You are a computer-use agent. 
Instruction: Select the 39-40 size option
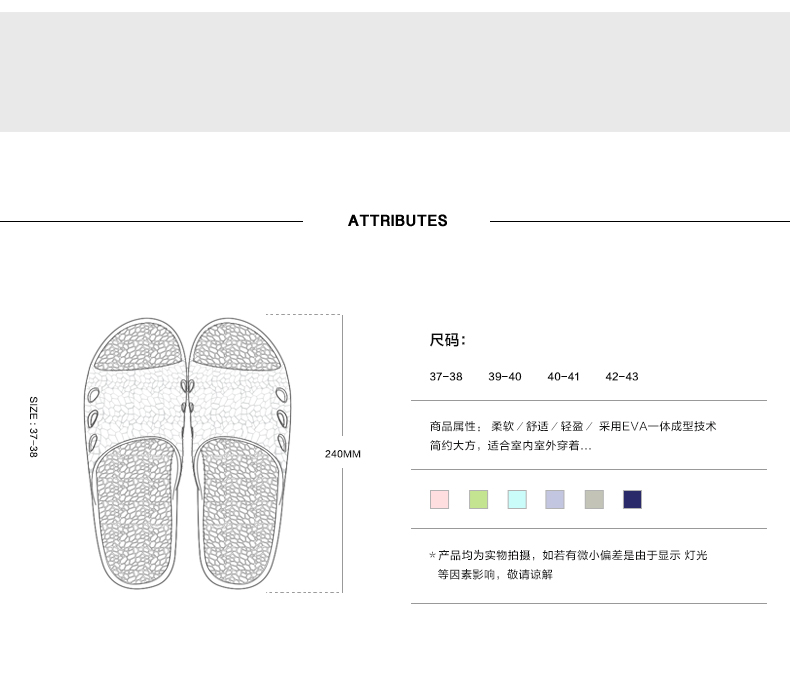click(x=505, y=377)
